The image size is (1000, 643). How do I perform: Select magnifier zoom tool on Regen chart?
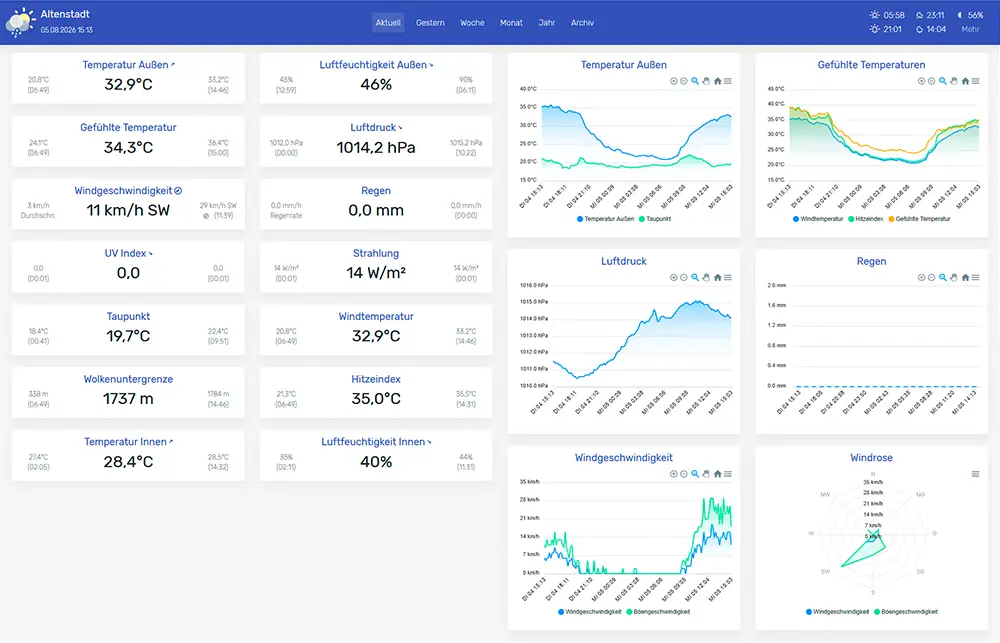(943, 277)
